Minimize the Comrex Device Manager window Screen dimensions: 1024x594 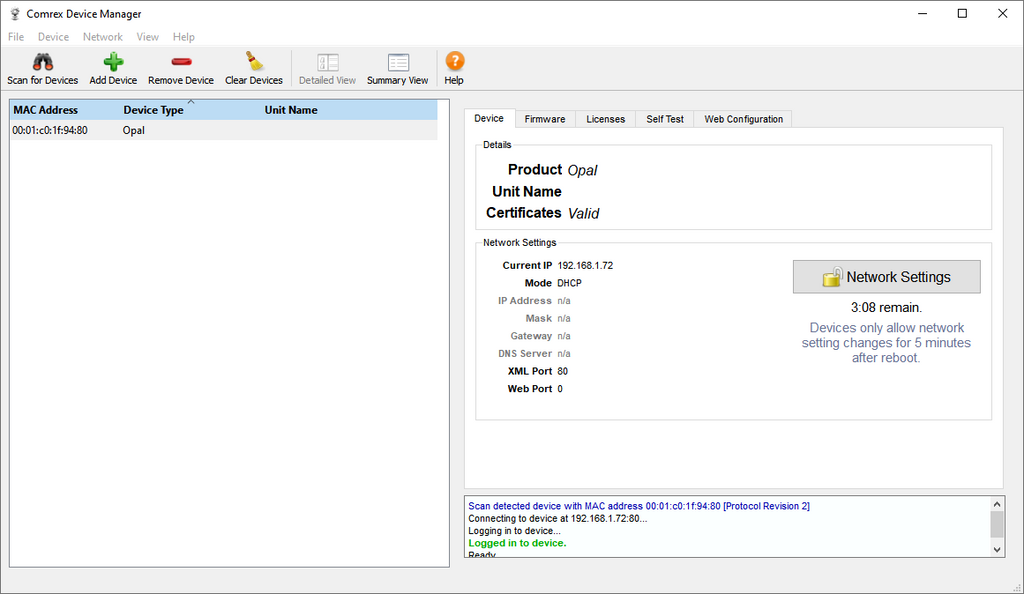point(922,14)
